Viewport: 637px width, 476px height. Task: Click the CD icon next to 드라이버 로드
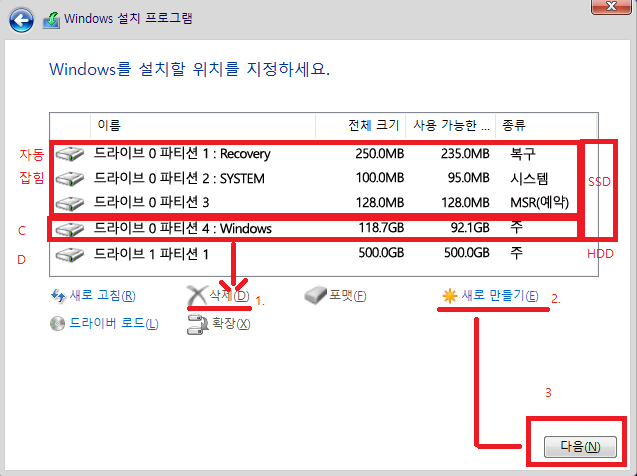pos(58,324)
